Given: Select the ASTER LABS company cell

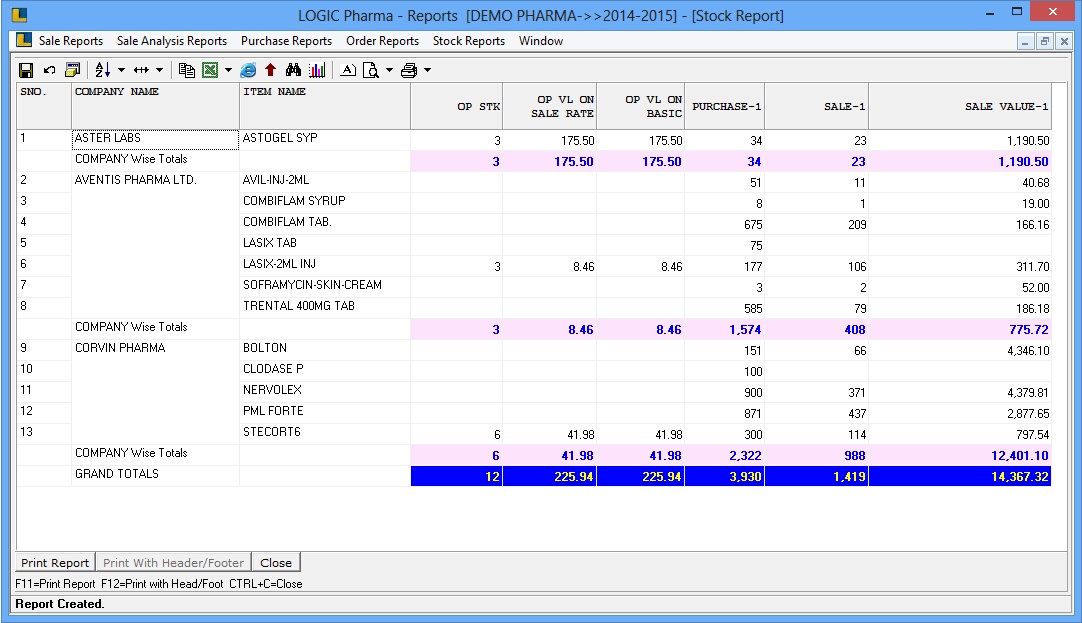Looking at the screenshot, I should point(155,139).
